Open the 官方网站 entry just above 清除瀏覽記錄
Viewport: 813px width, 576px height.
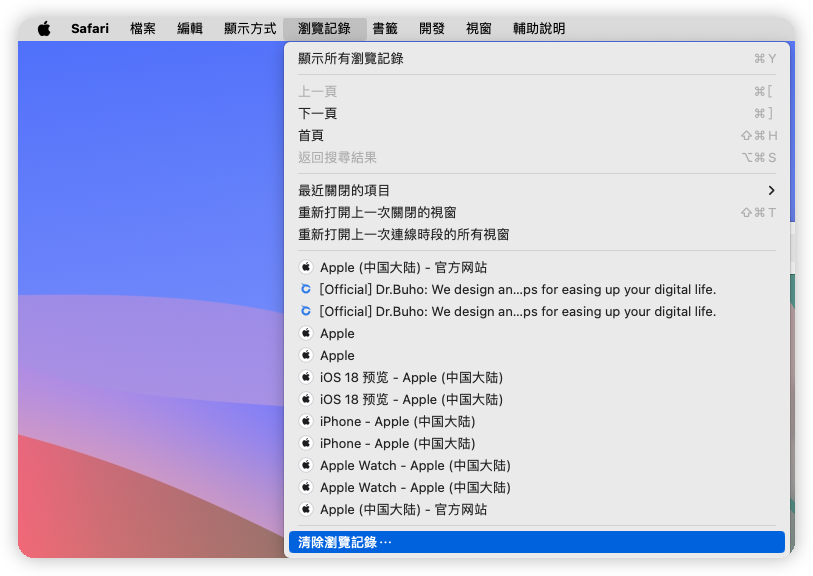(537, 510)
